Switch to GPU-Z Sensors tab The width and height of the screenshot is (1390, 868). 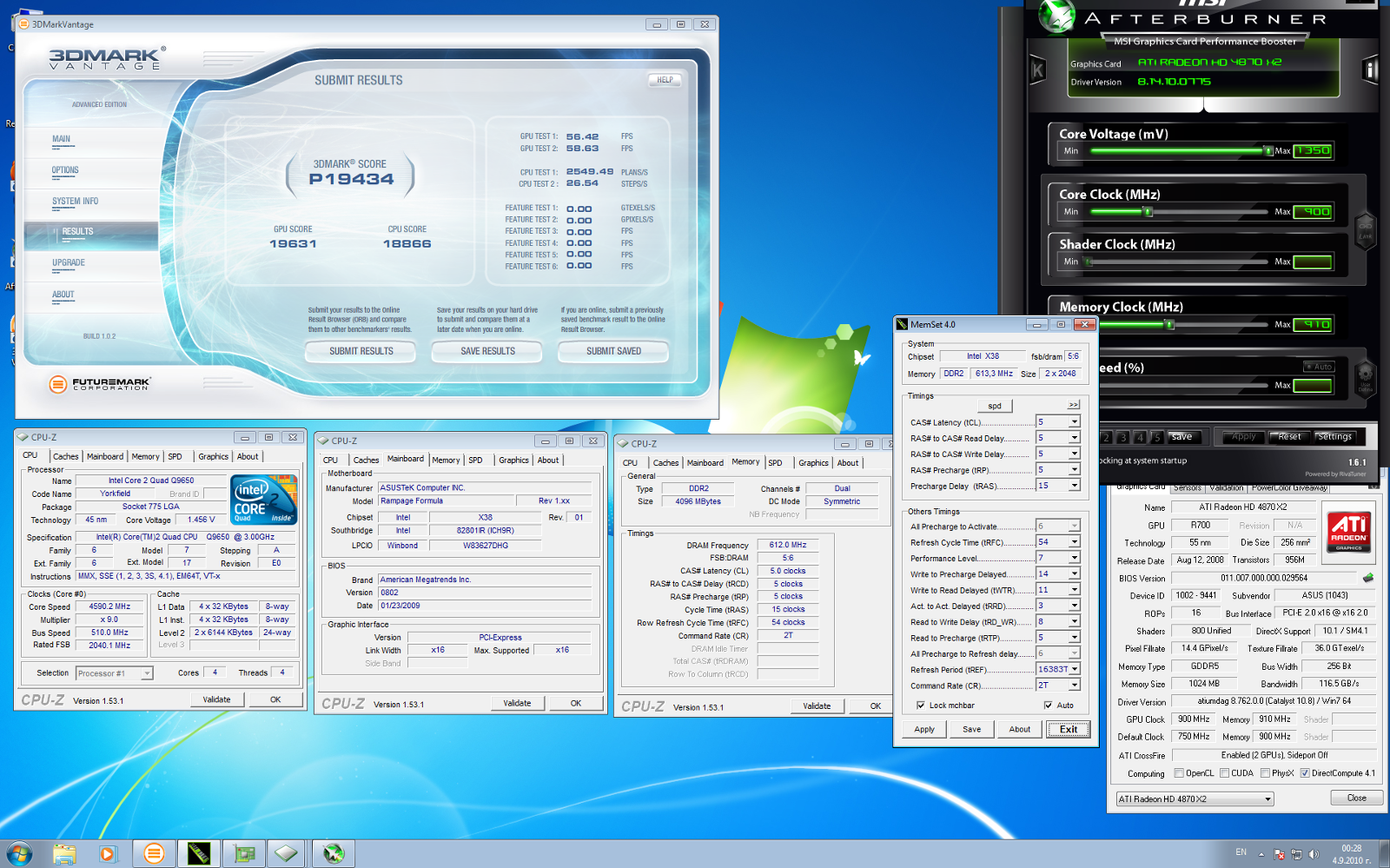pos(1187,488)
